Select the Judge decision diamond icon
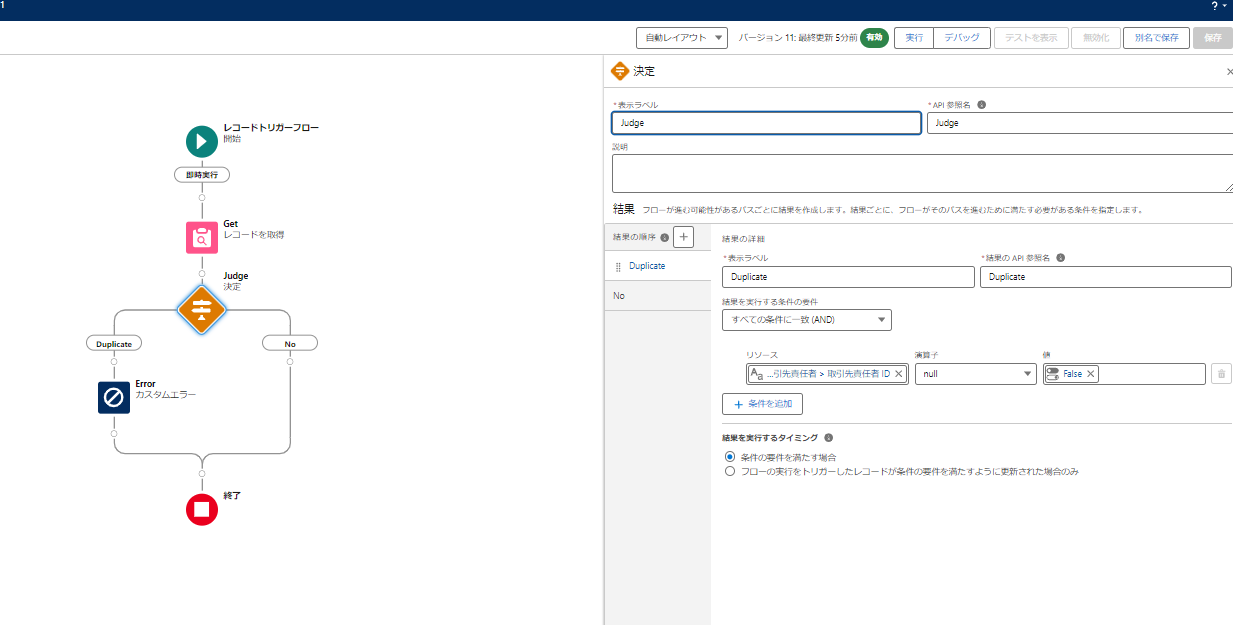The width and height of the screenshot is (1233, 625). (202, 308)
